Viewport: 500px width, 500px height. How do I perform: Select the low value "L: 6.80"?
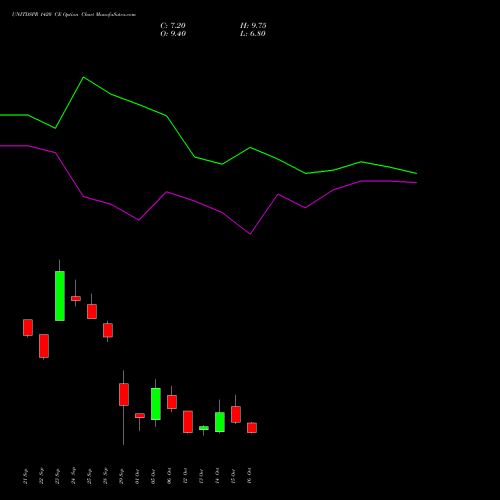253,34
